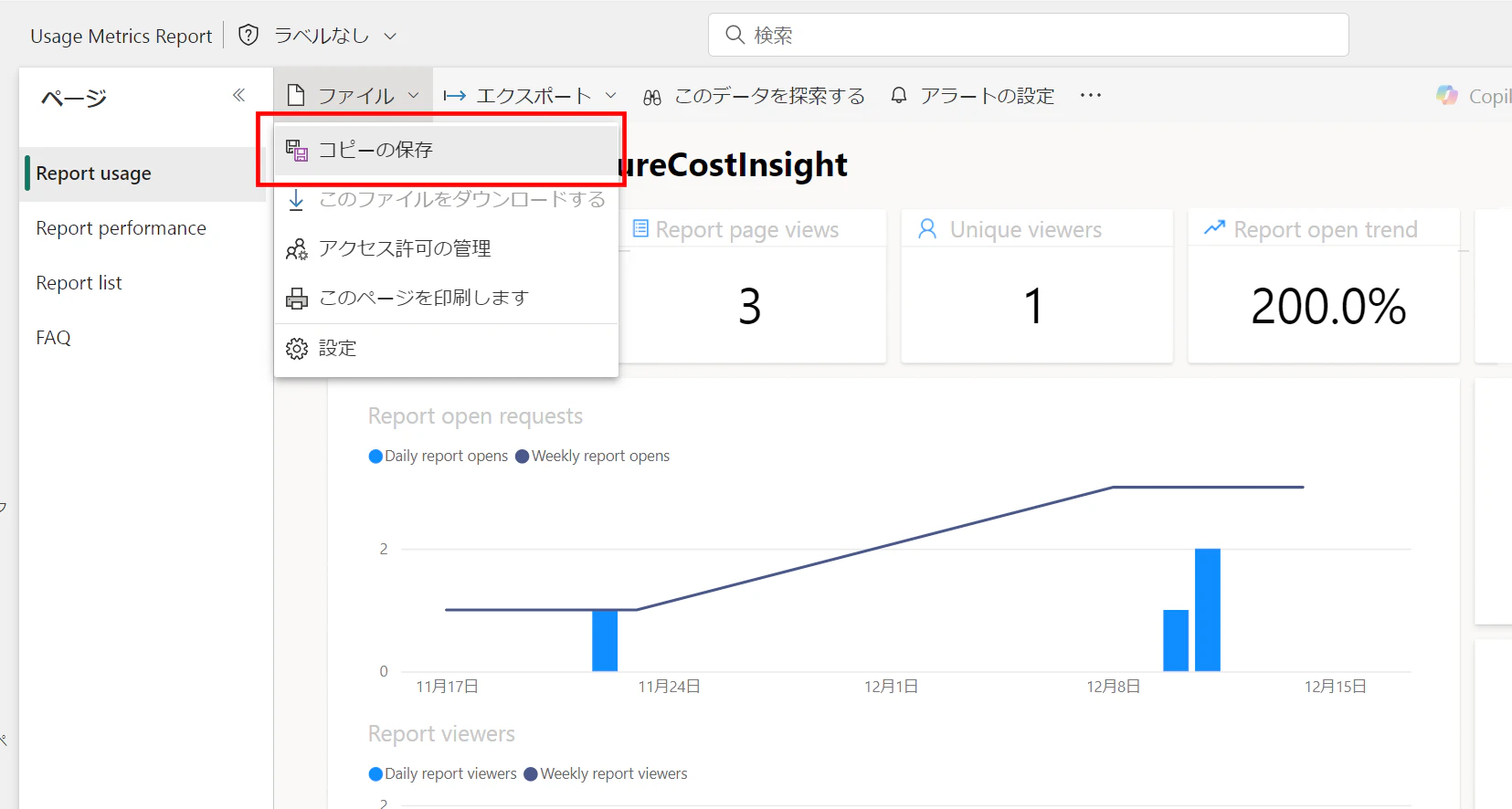Click the Report open requests chart title

(475, 416)
